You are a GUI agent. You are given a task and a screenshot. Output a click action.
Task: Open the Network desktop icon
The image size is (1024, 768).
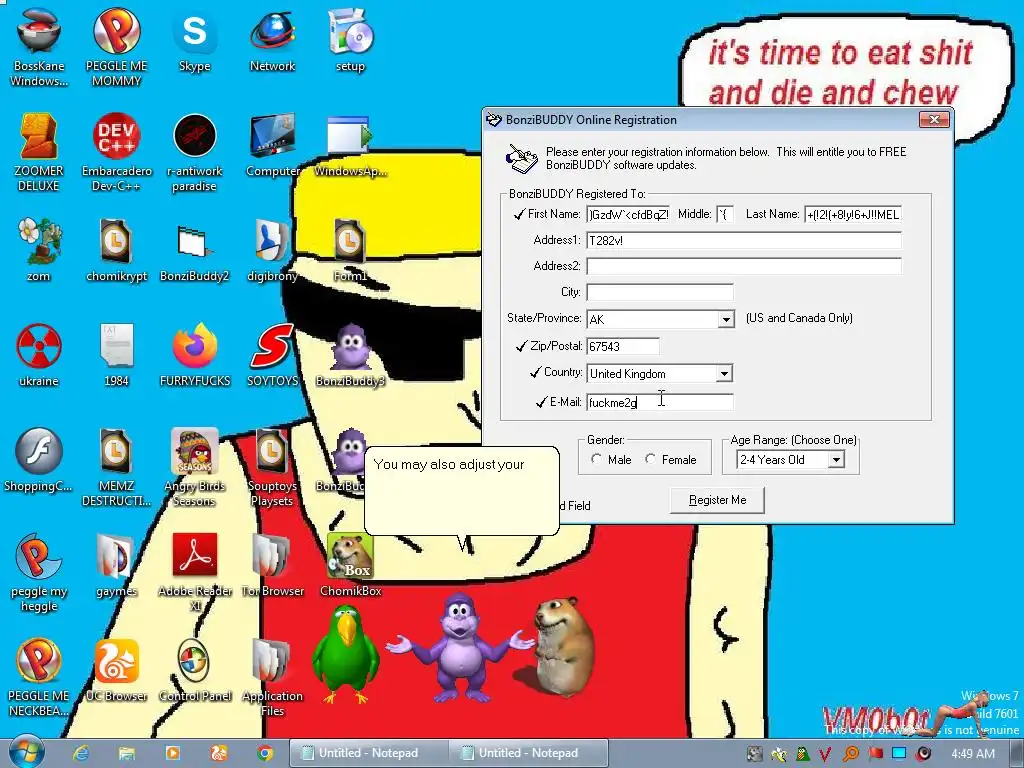(x=272, y=39)
